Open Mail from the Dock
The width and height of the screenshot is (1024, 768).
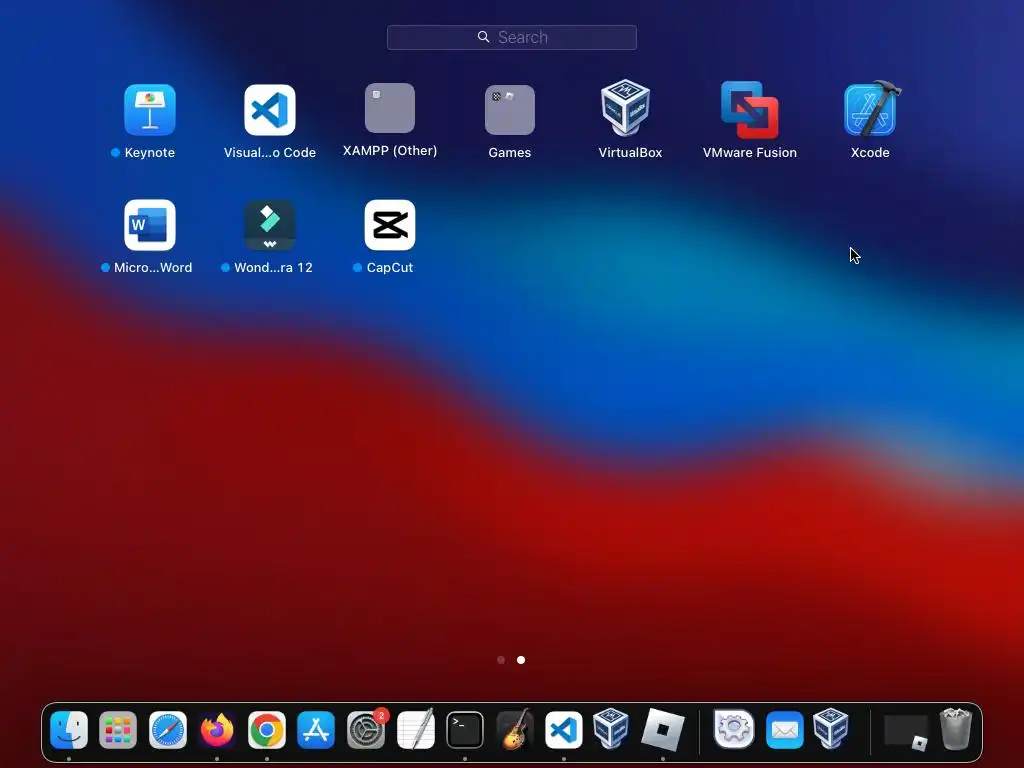pyautogui.click(x=784, y=730)
